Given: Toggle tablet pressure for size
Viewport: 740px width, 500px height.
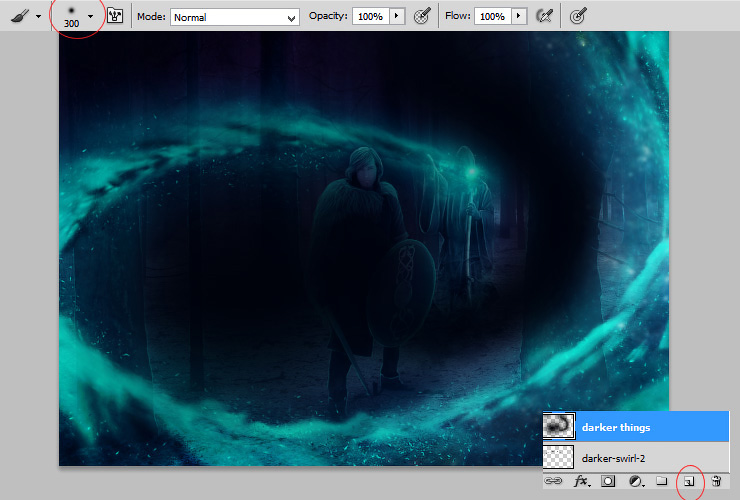Looking at the screenshot, I should coord(578,17).
